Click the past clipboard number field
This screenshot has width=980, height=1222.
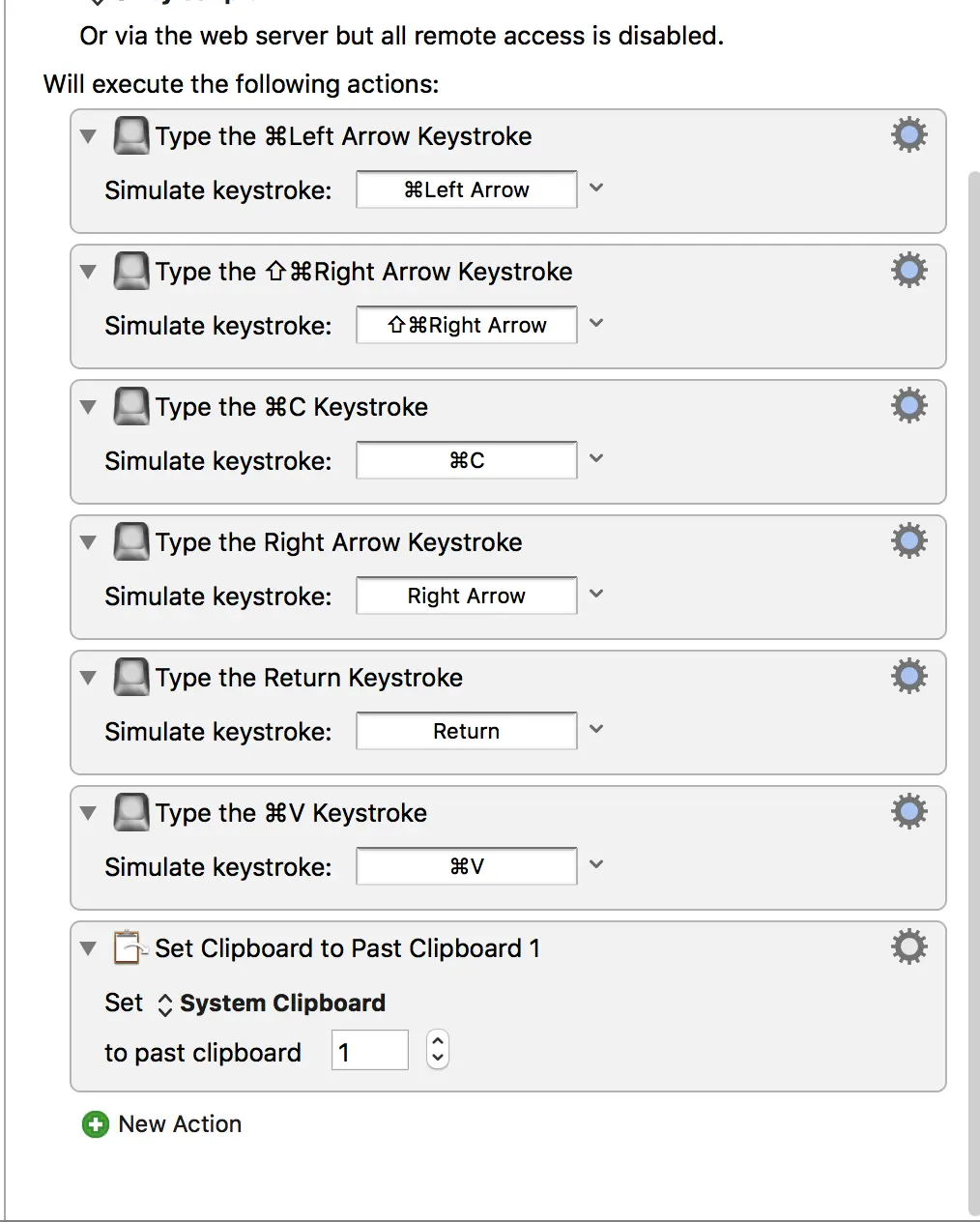click(370, 1051)
